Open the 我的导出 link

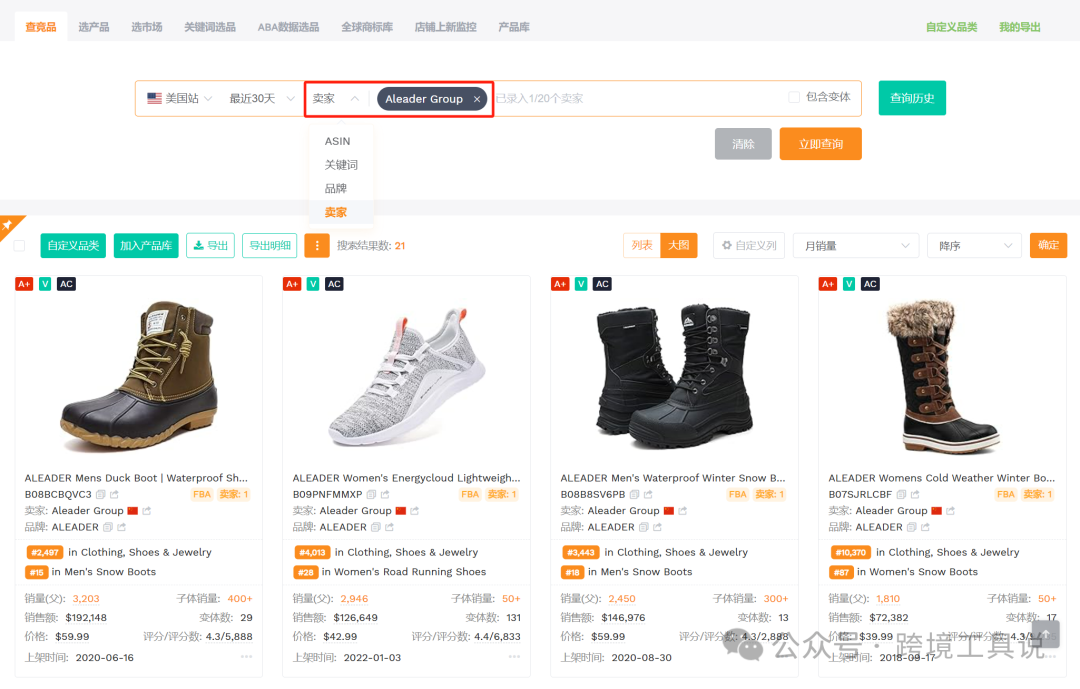click(1019, 27)
